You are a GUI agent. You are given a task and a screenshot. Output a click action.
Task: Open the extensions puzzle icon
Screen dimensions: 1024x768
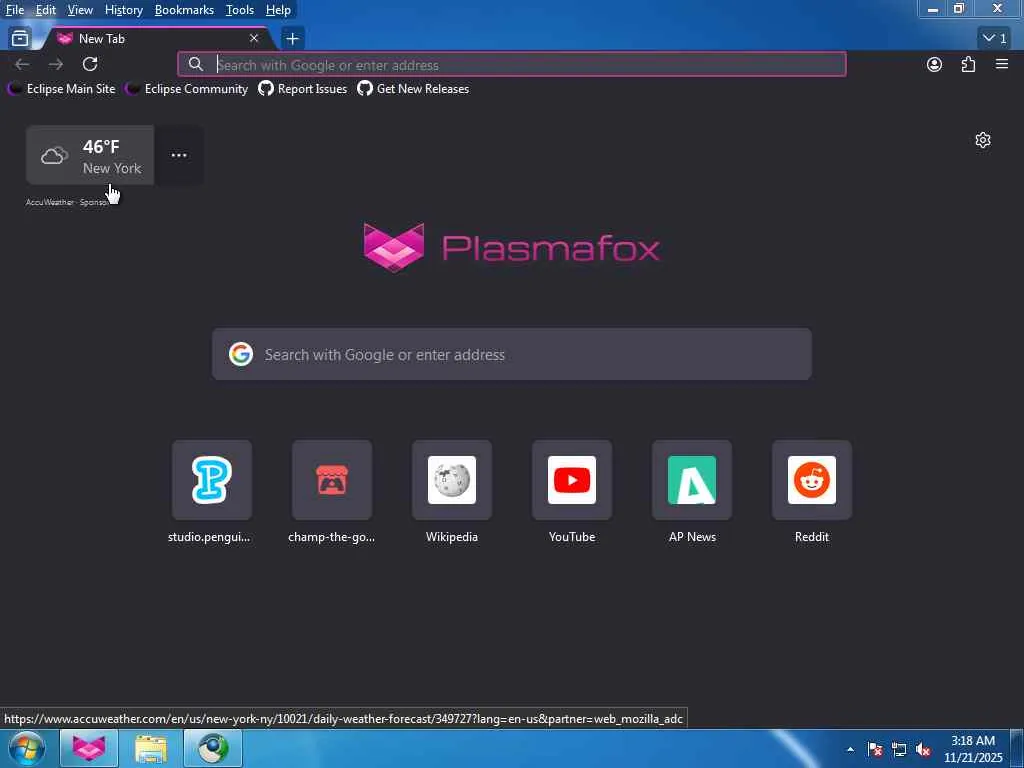click(968, 64)
